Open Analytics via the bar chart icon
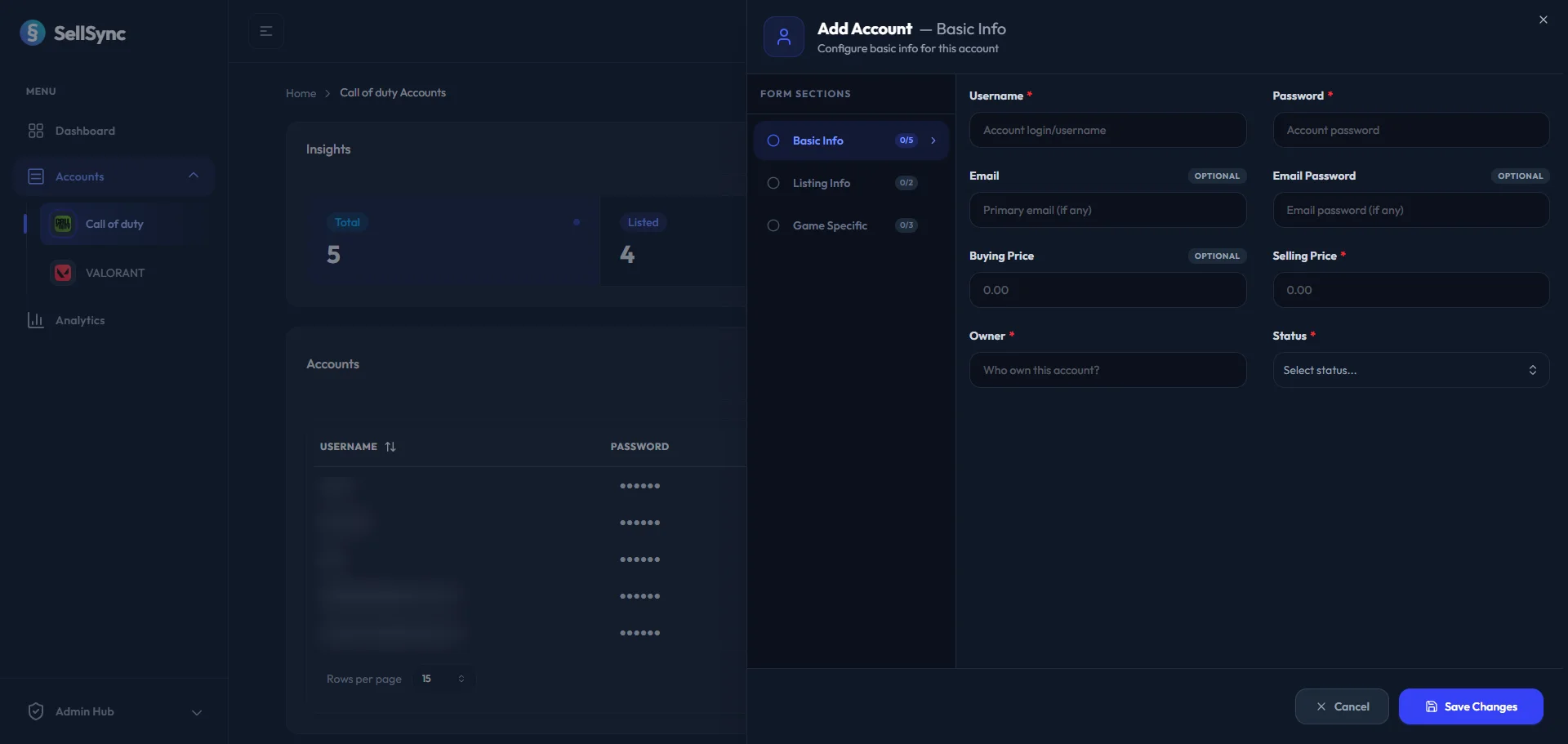Viewport: 1568px width, 744px height. [x=36, y=319]
